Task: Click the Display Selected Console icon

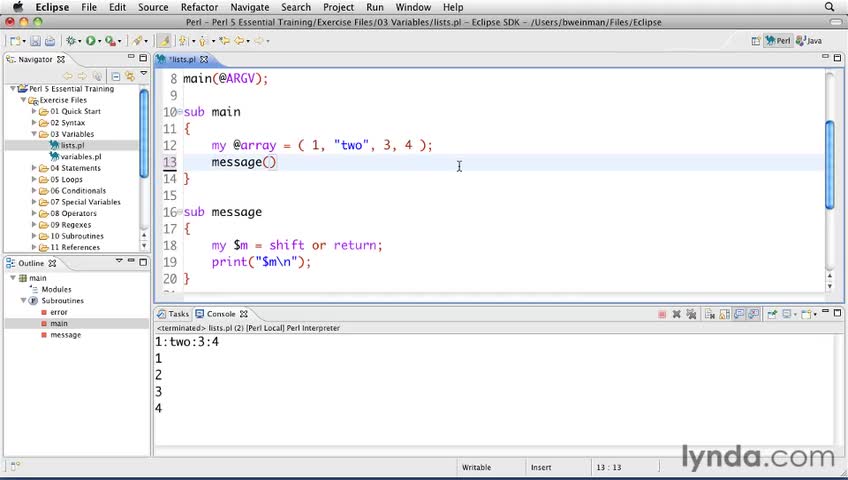Action: (787, 314)
